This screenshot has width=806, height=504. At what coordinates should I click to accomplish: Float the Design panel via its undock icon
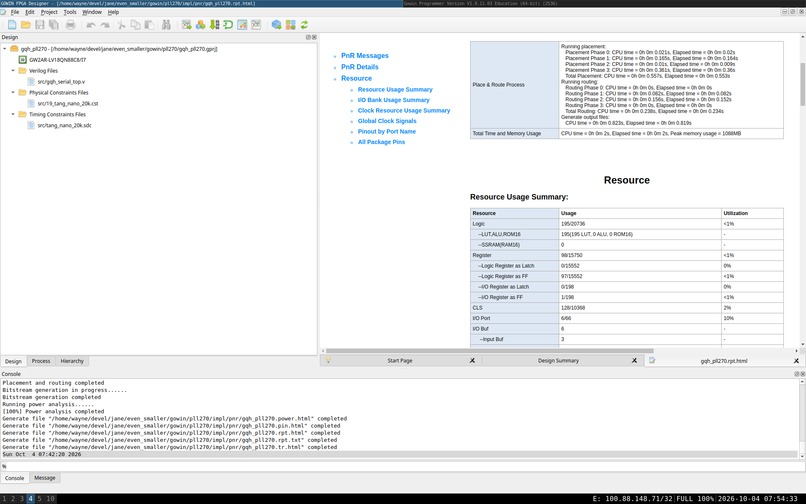pyautogui.click(x=308, y=37)
